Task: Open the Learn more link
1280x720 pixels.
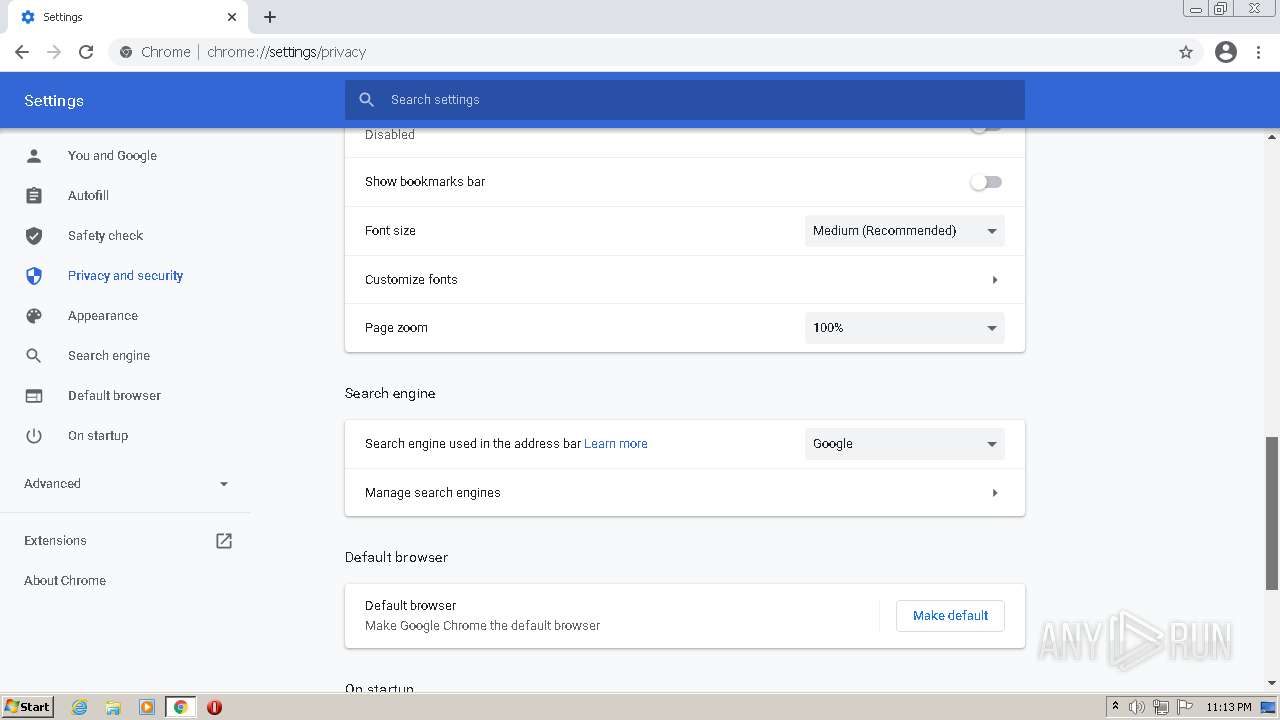Action: coord(616,444)
